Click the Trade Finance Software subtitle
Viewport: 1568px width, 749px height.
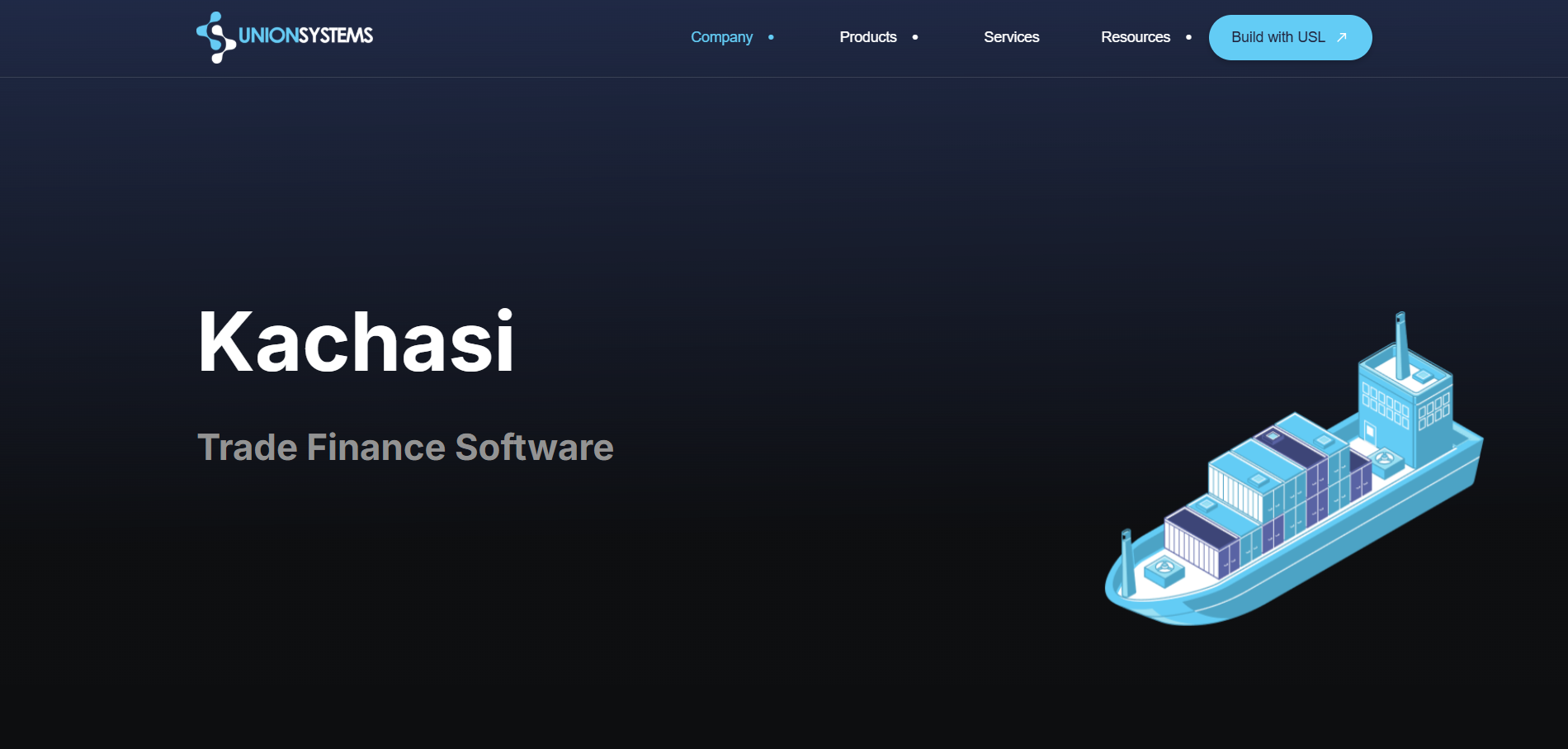point(405,447)
